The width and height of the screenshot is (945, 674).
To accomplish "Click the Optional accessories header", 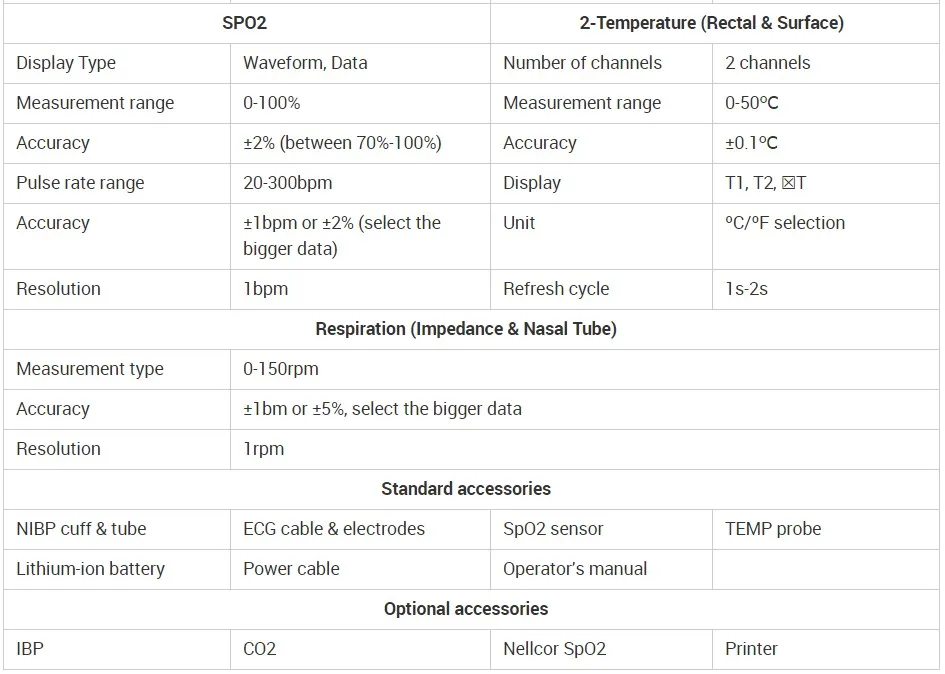I will 466,609.
